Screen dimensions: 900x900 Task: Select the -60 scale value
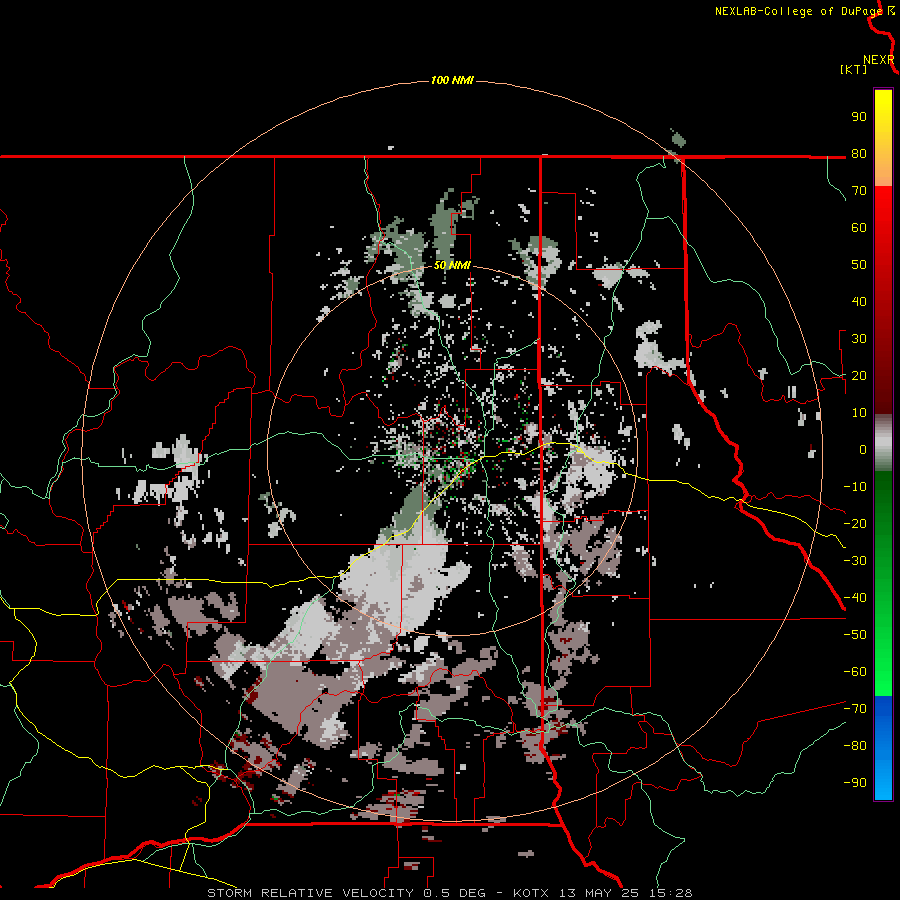855,672
